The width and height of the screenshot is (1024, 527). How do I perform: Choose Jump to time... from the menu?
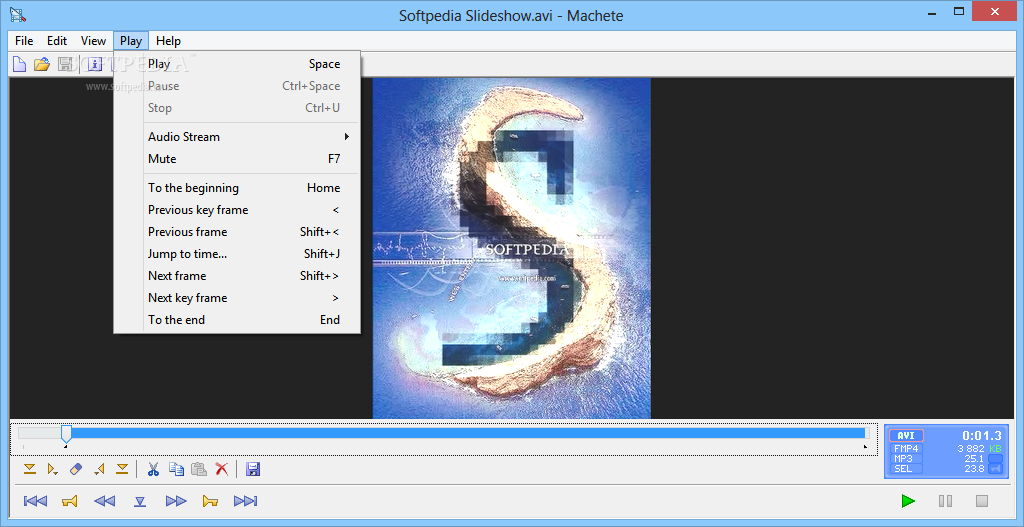pos(237,253)
